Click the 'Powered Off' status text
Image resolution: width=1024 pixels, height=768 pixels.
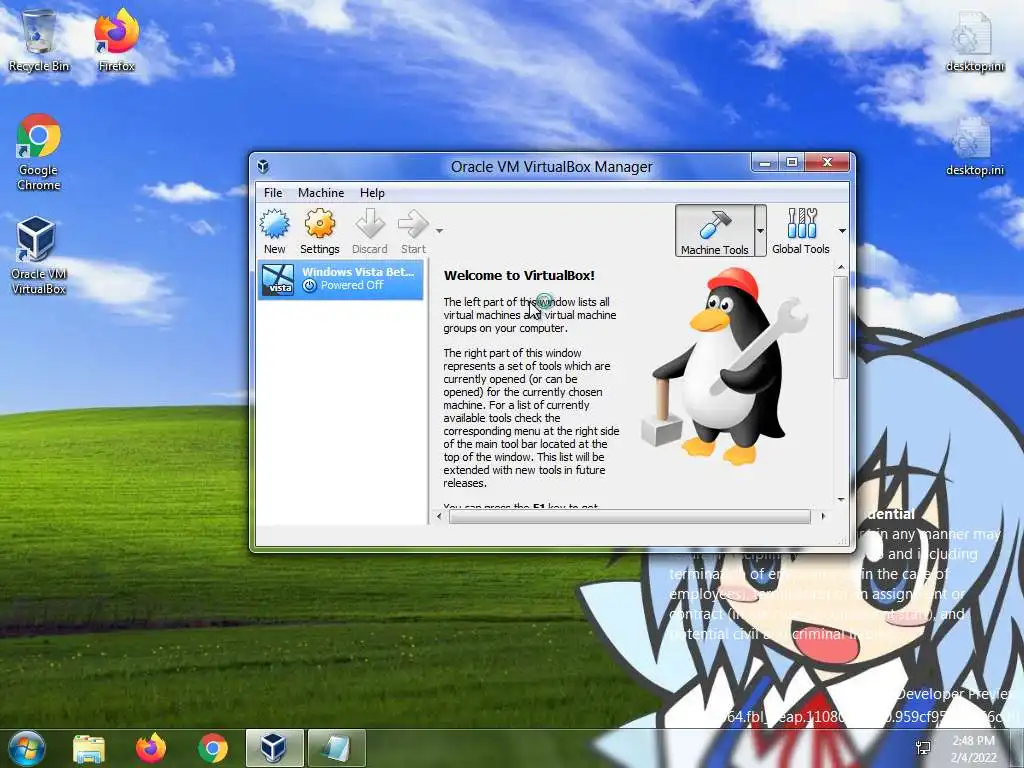(x=352, y=285)
